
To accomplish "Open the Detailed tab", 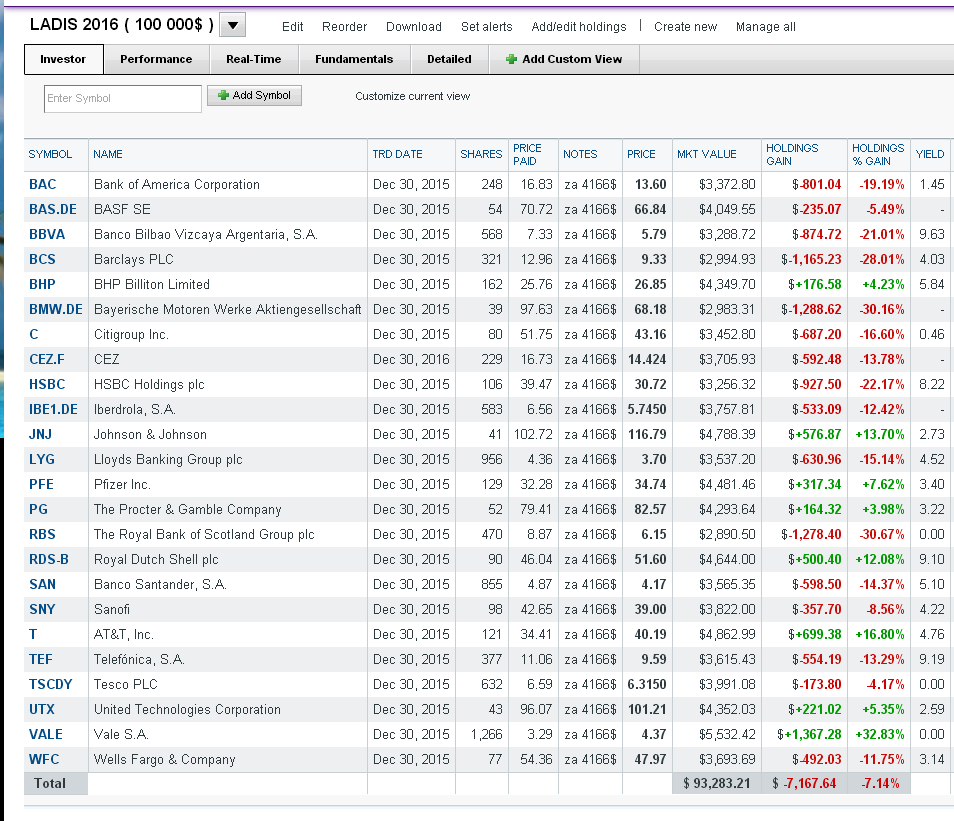I will coord(449,59).
